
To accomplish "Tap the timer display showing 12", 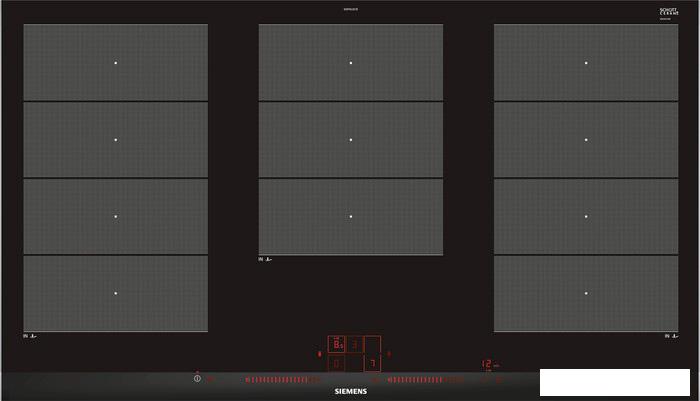I will coord(487,365).
